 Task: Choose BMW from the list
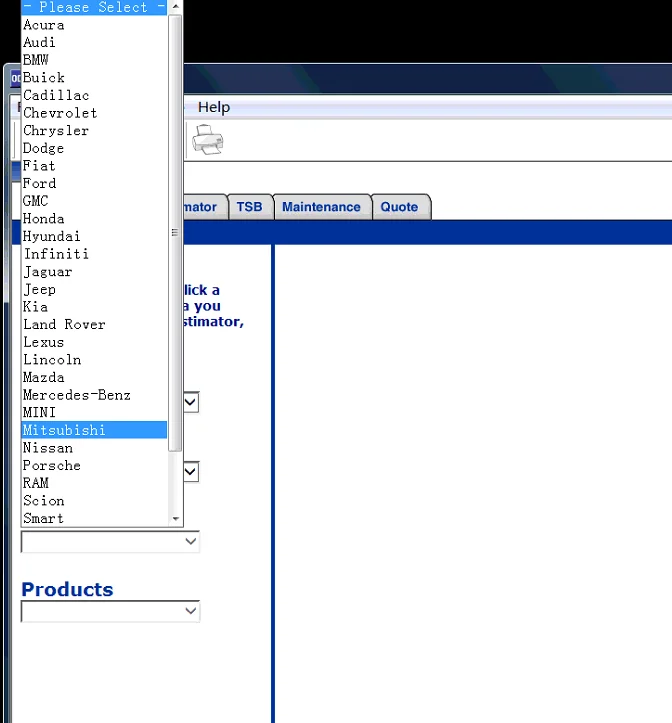pyautogui.click(x=94, y=60)
